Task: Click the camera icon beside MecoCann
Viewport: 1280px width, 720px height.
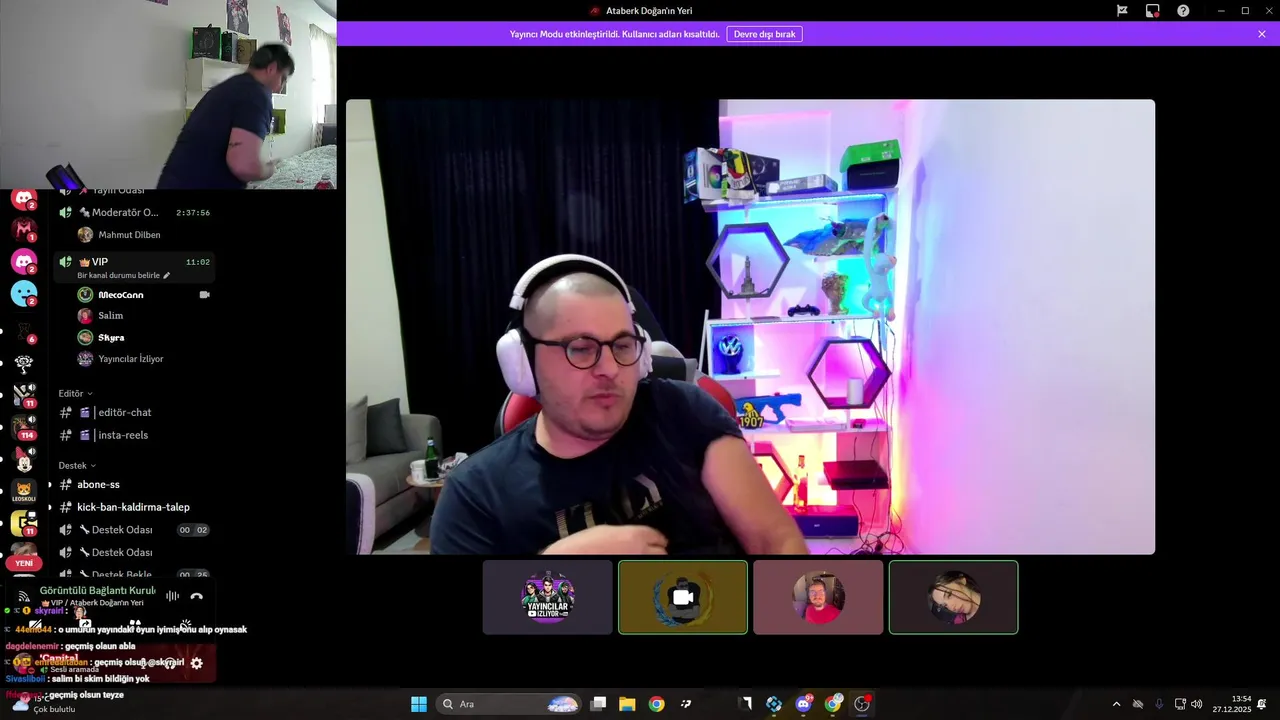Action: click(204, 295)
